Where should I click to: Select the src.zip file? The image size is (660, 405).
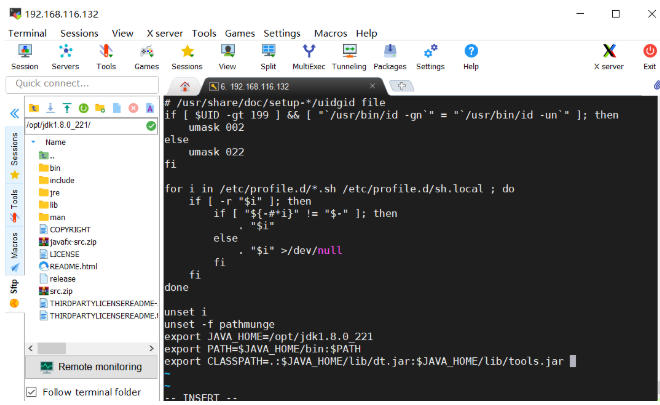pos(56,291)
